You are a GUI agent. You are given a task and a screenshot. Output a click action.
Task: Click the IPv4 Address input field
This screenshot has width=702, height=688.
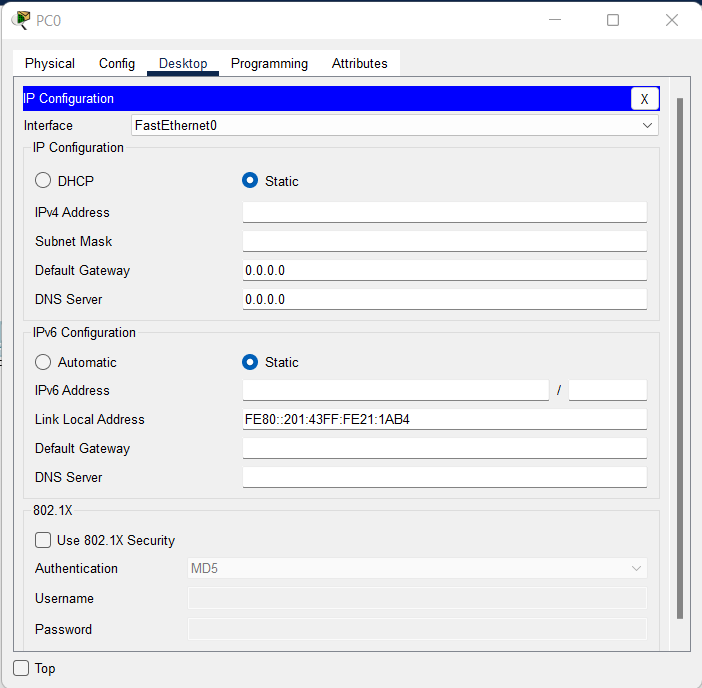point(444,212)
